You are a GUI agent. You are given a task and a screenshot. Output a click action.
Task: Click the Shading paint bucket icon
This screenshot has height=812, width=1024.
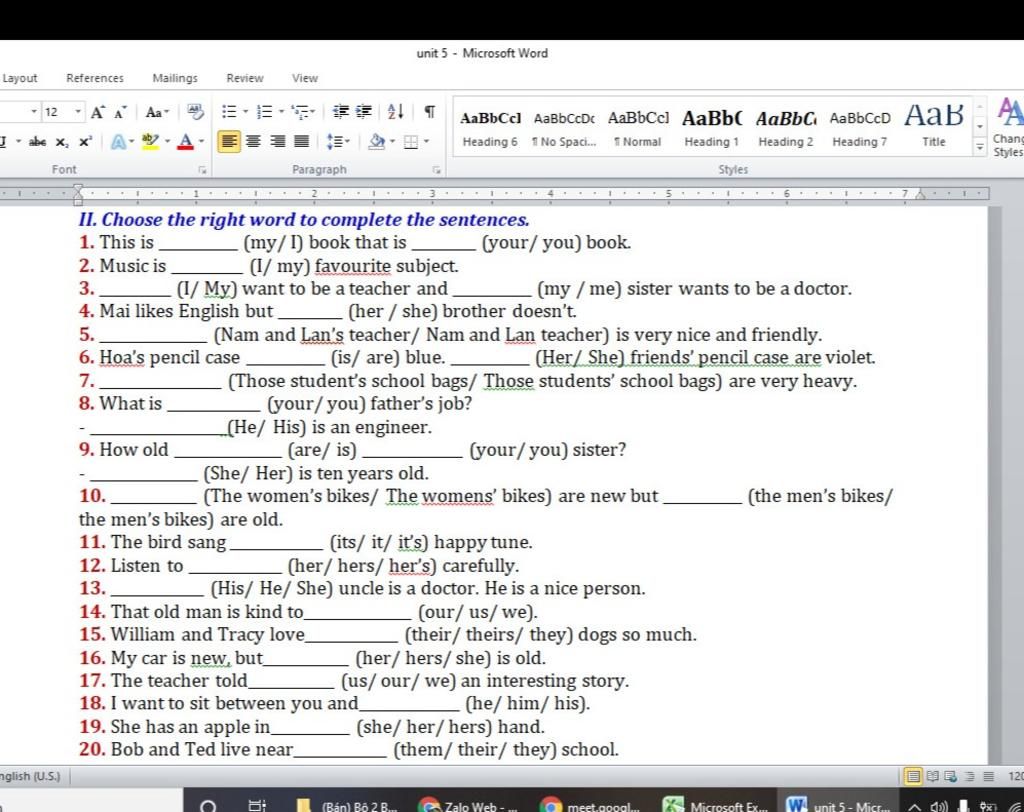point(377,141)
